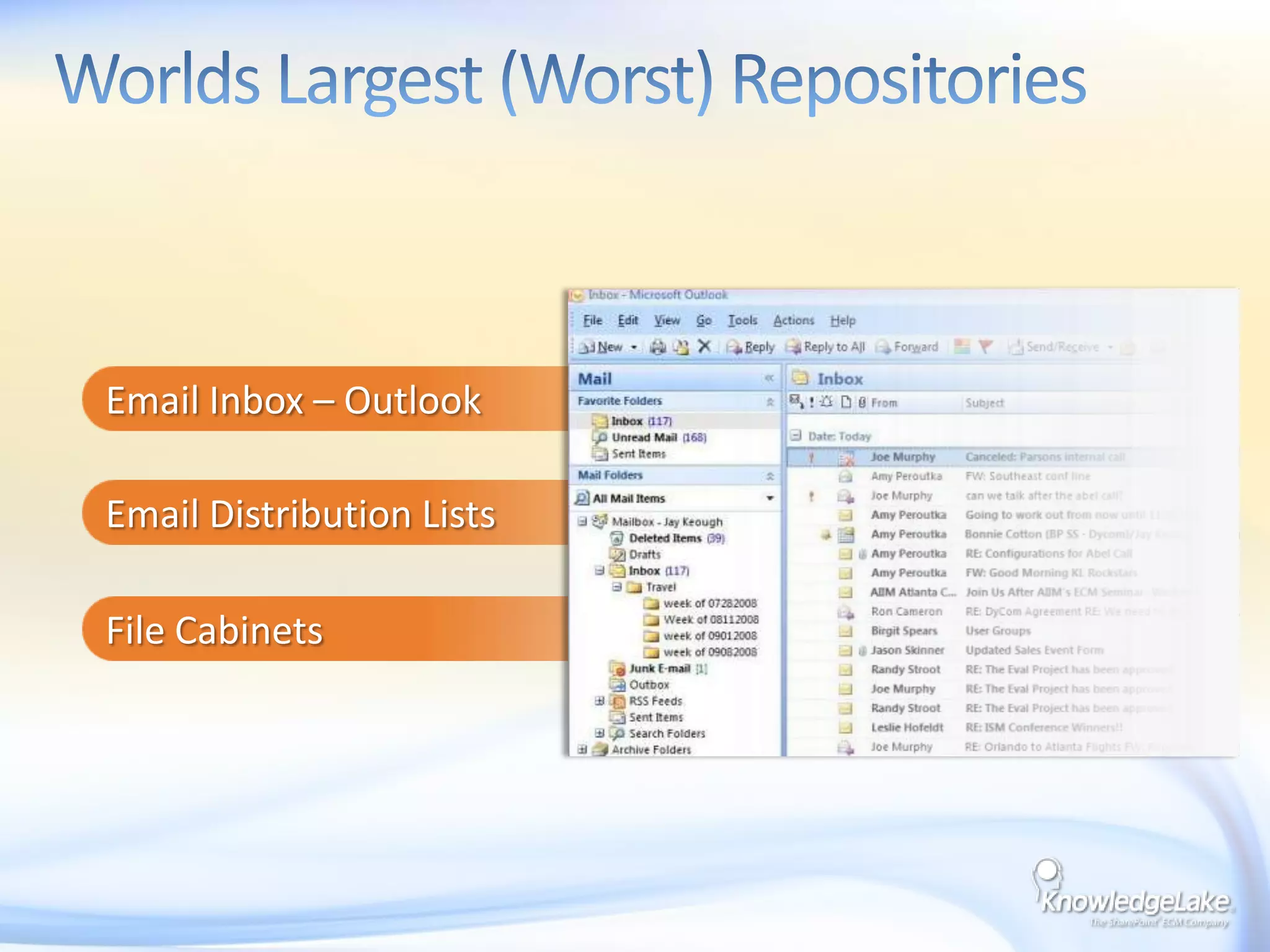
Task: Open Ron Cameron's DyCom Agreement email
Action: coord(986,612)
